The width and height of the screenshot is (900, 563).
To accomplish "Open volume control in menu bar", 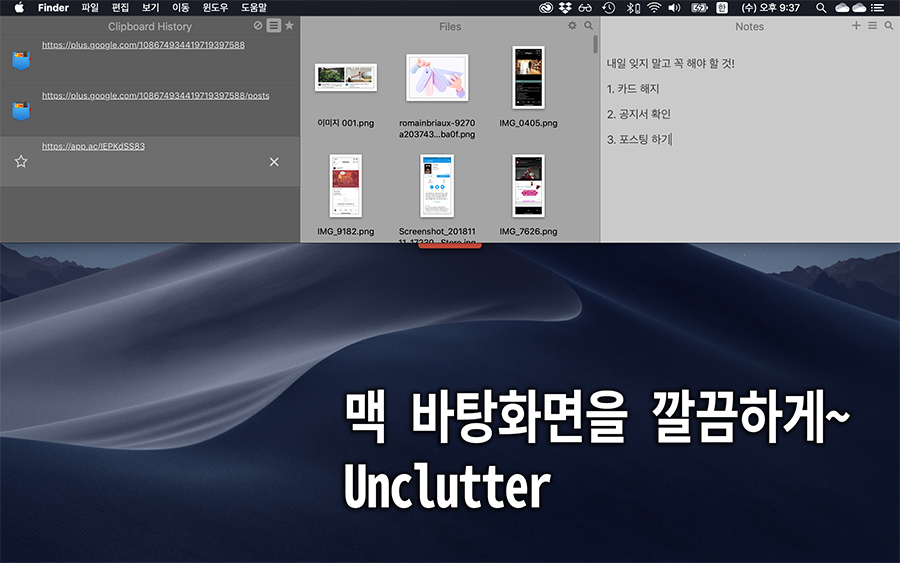I will 674,7.
